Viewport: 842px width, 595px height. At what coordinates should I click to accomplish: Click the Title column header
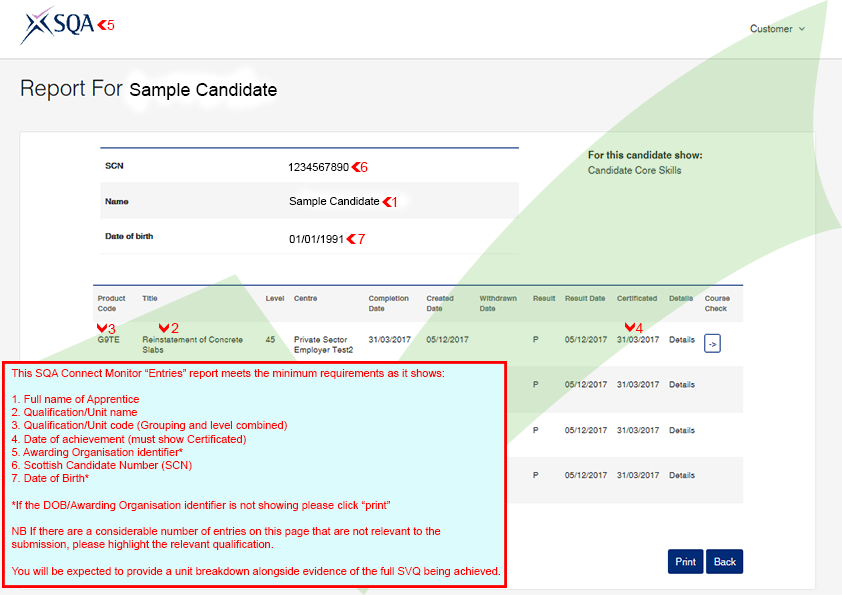[150, 298]
